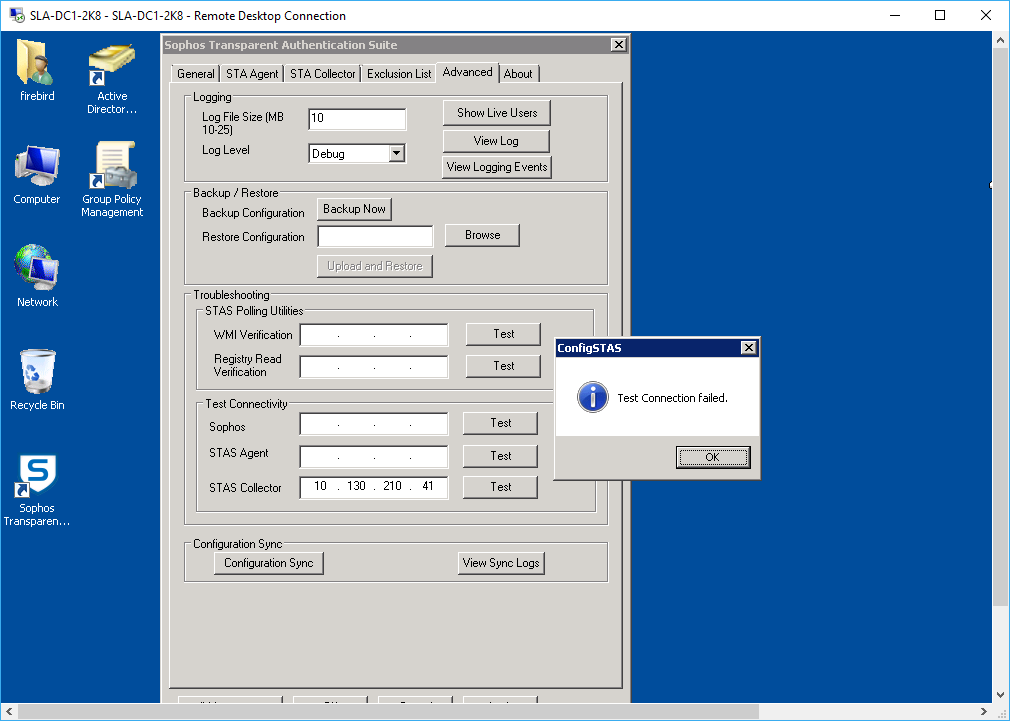
Task: Click the Sophos connectivity IP field
Action: tap(374, 424)
